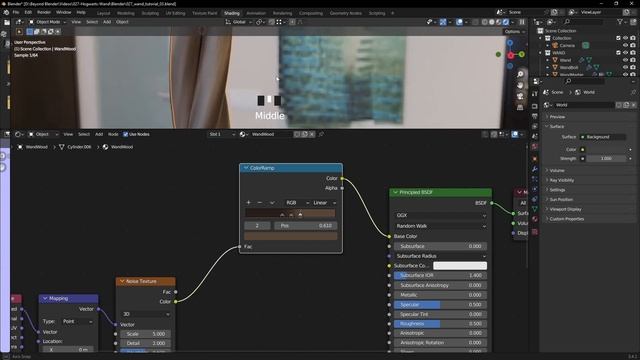Image resolution: width=640 pixels, height=360 pixels.
Task: Switch viewport shading to rendered mode
Action: point(506,22)
